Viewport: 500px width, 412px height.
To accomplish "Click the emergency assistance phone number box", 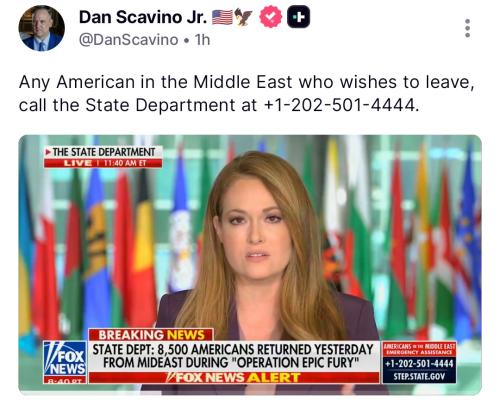I will [x=419, y=363].
